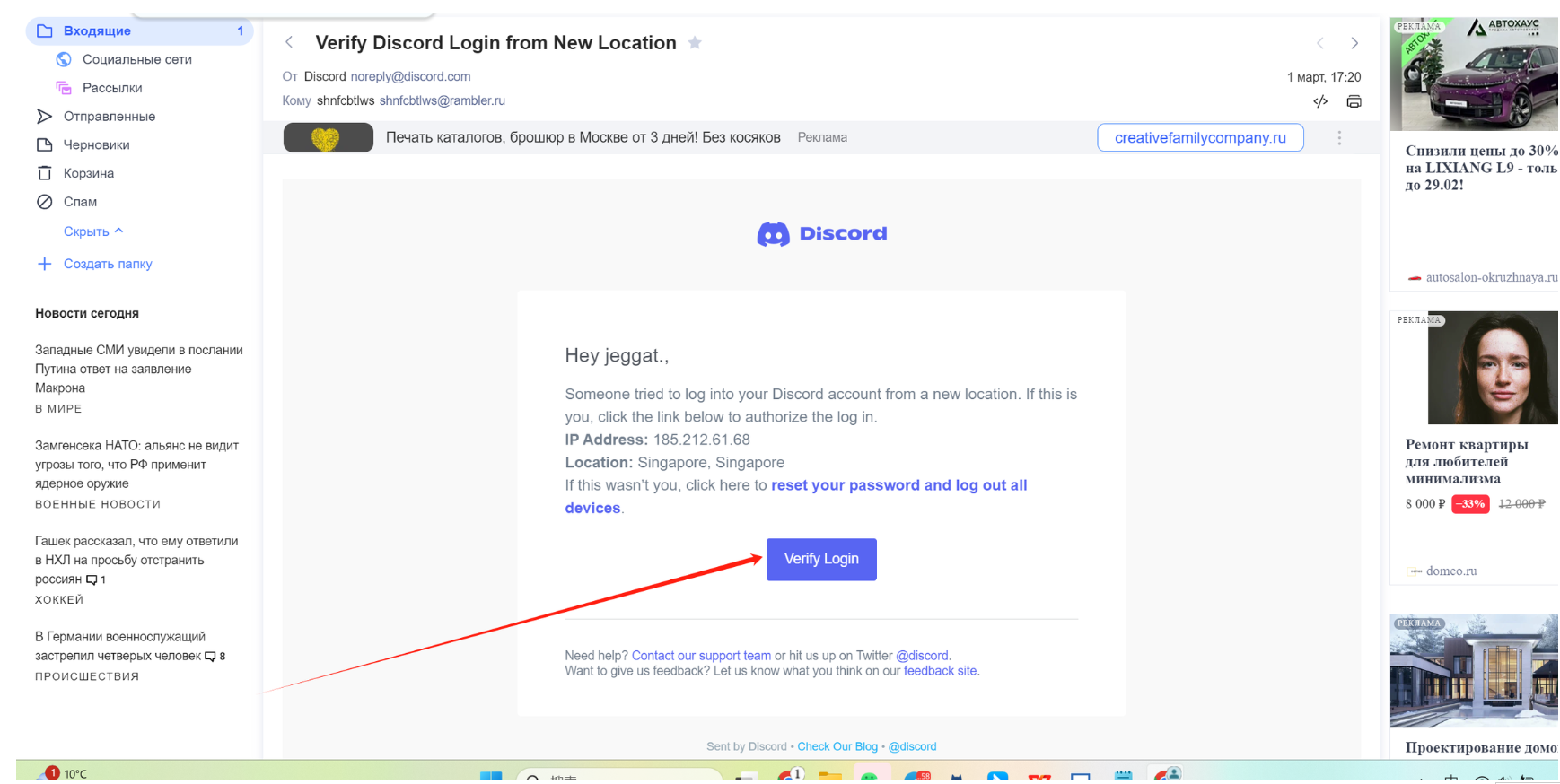The width and height of the screenshot is (1560, 784).
Task: Print this email
Action: (1354, 101)
